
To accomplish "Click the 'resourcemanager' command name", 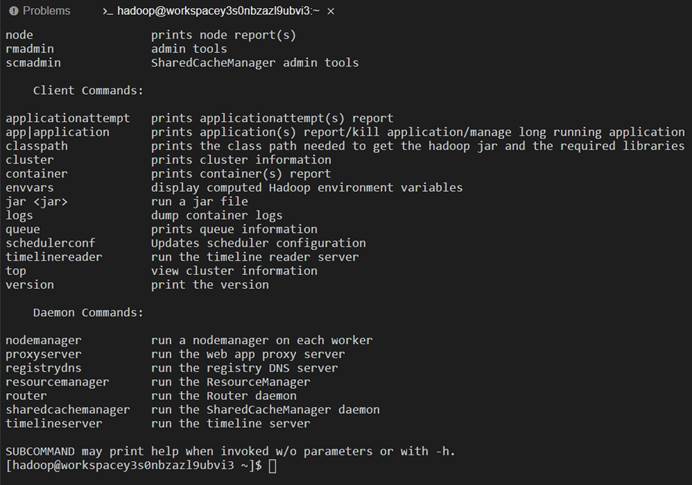I will 57,382.
